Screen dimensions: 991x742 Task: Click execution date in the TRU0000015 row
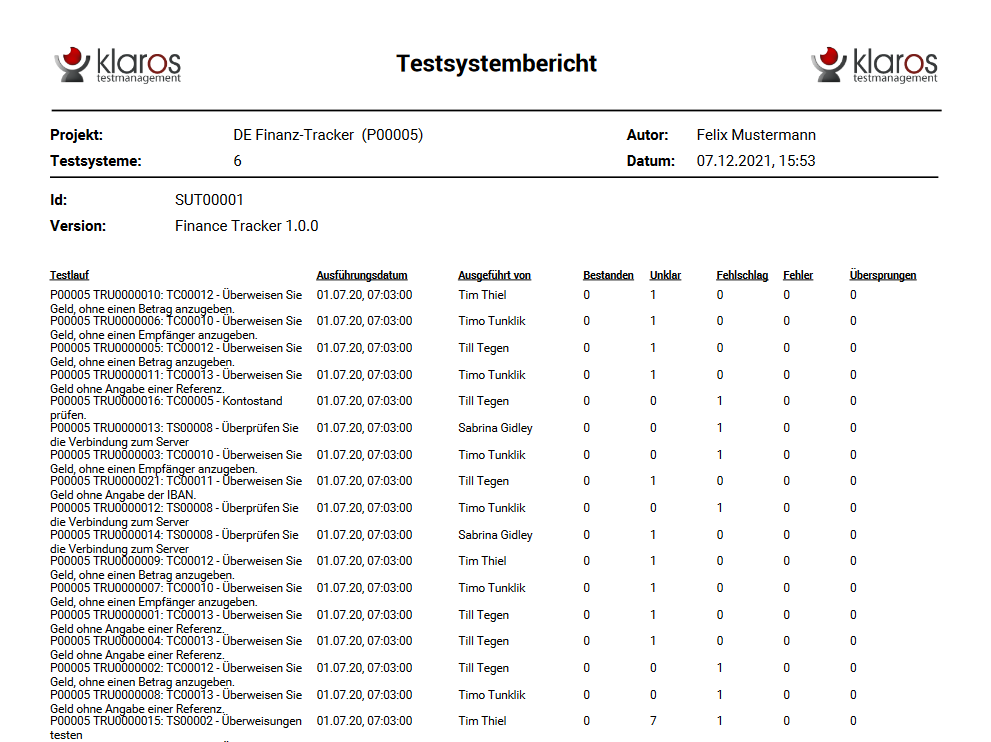[x=364, y=721]
